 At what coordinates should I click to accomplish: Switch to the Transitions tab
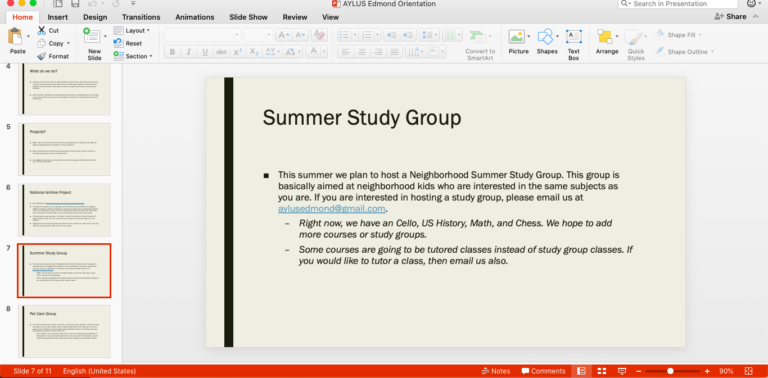click(x=141, y=17)
